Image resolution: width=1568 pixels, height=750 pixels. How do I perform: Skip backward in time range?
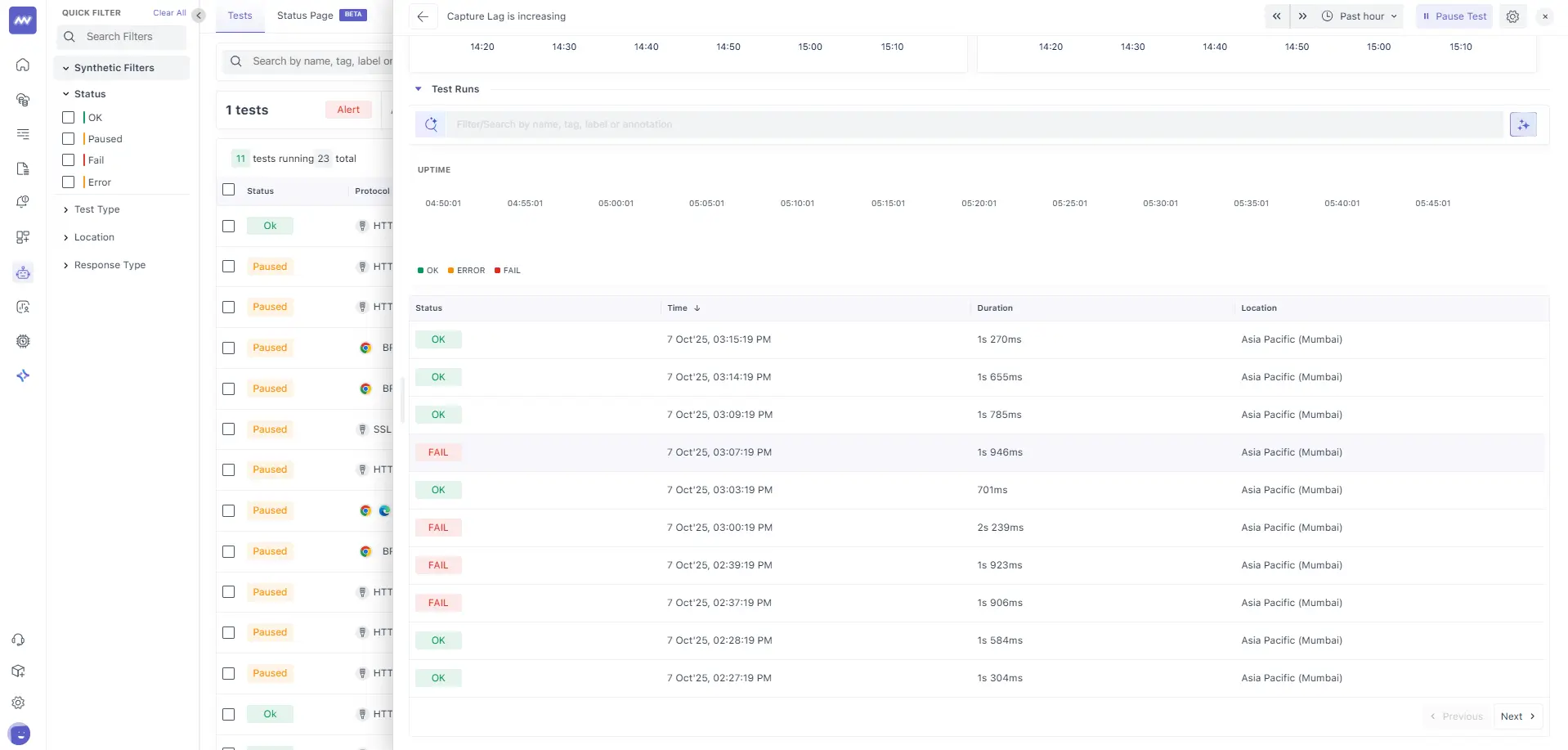(1276, 16)
